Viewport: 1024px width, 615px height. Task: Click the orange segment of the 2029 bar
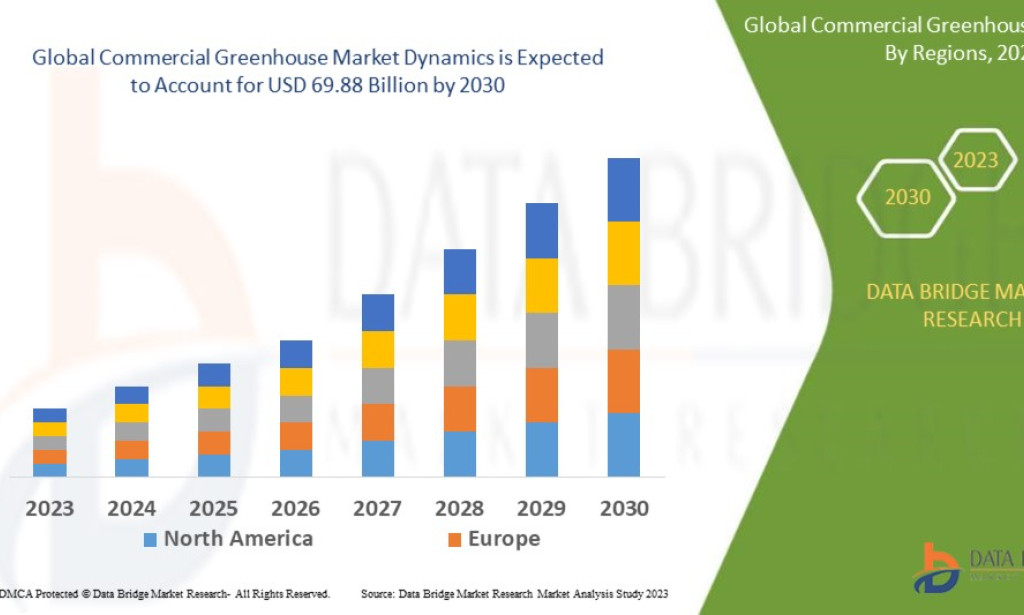[x=542, y=396]
